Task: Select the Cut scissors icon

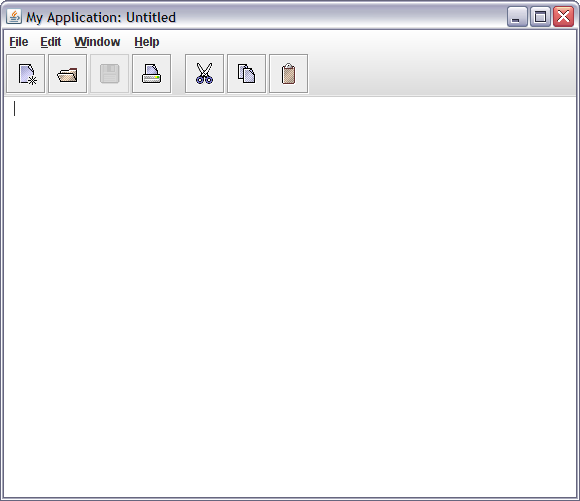Action: (204, 74)
